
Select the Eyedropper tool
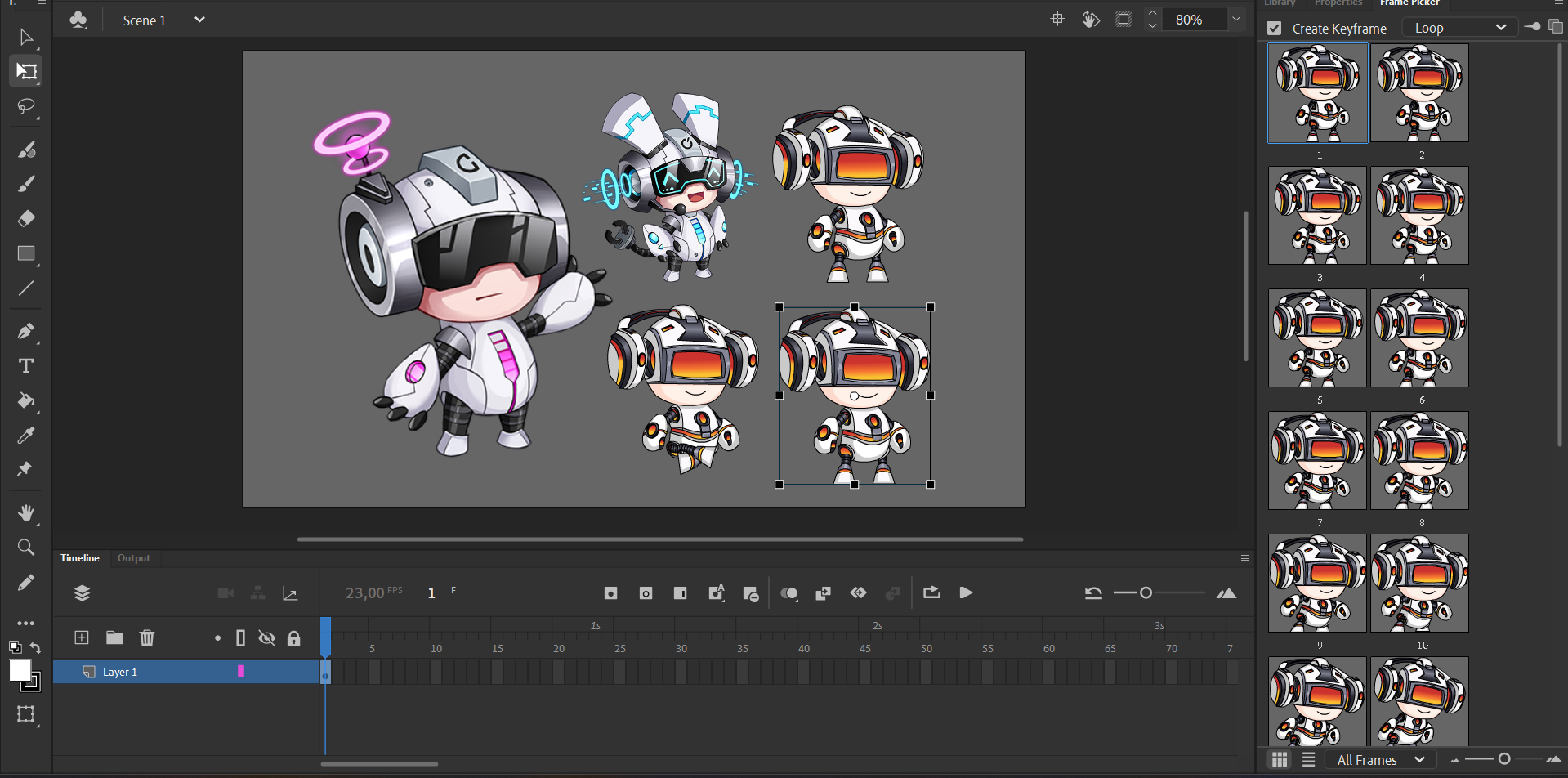26,435
